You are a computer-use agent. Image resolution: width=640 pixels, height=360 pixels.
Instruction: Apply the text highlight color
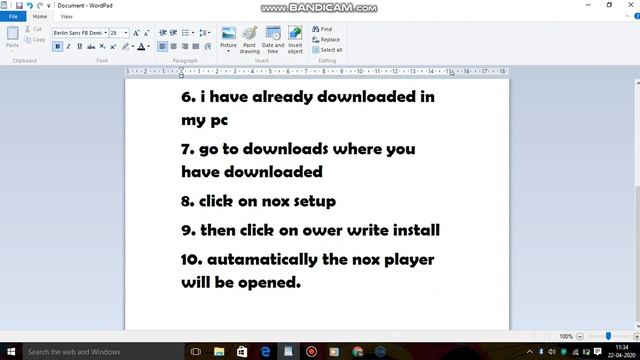[x=125, y=47]
